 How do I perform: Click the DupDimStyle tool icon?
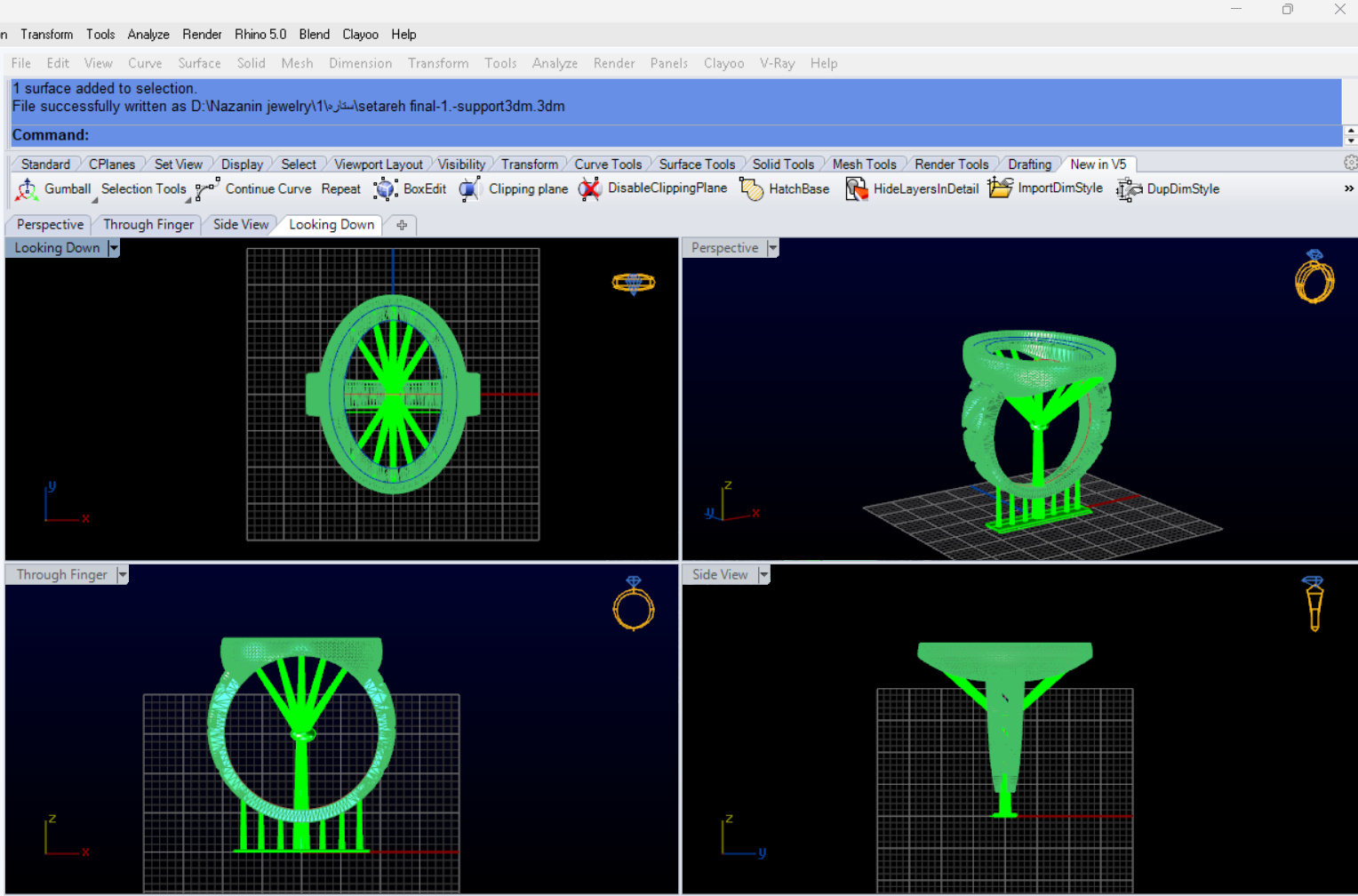pyautogui.click(x=1129, y=189)
